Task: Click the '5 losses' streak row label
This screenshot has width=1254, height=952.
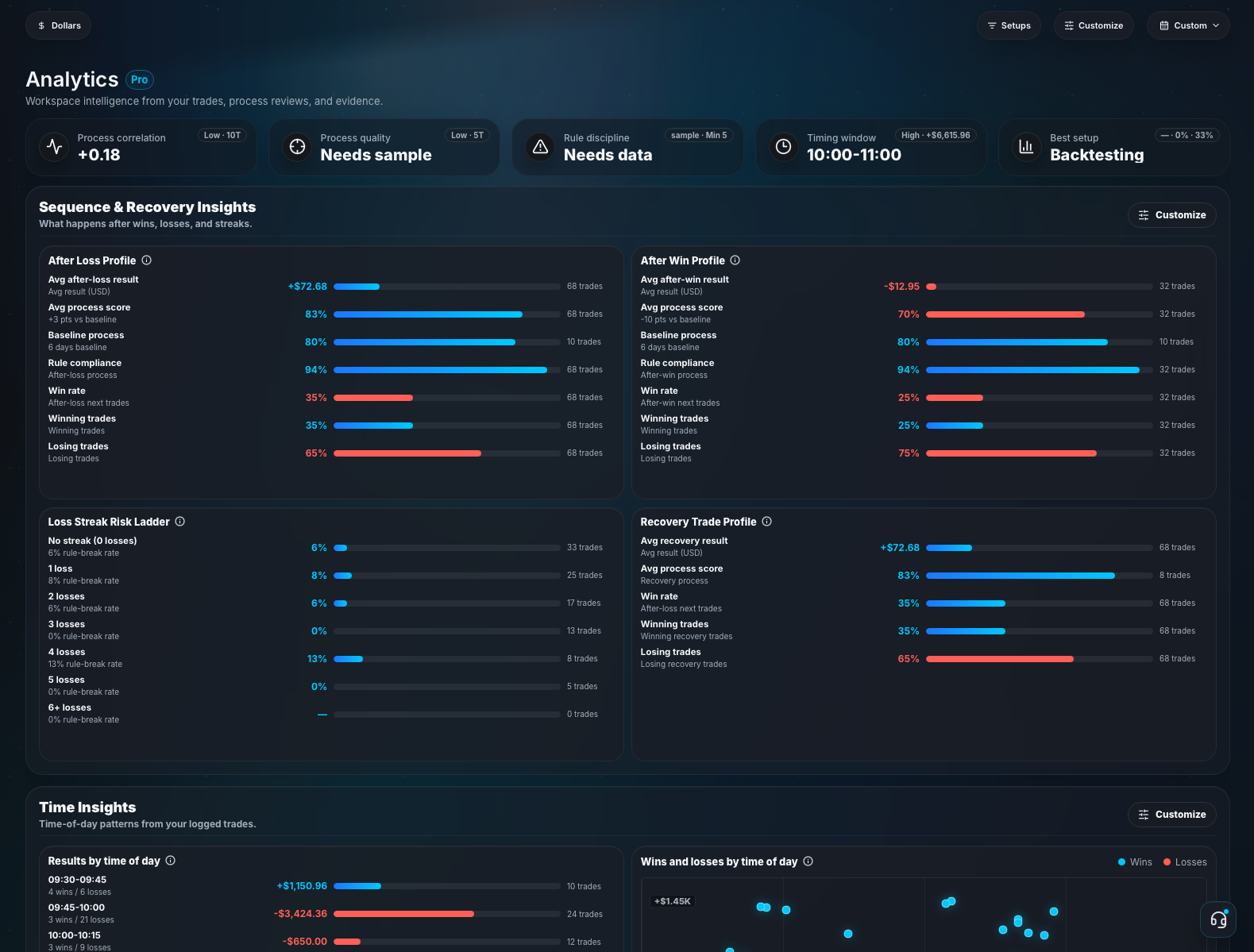Action: point(67,680)
